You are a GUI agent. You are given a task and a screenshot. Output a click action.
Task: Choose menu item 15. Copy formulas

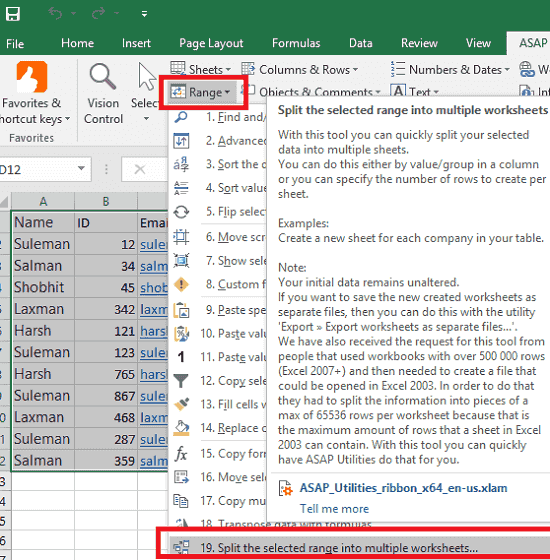218,454
